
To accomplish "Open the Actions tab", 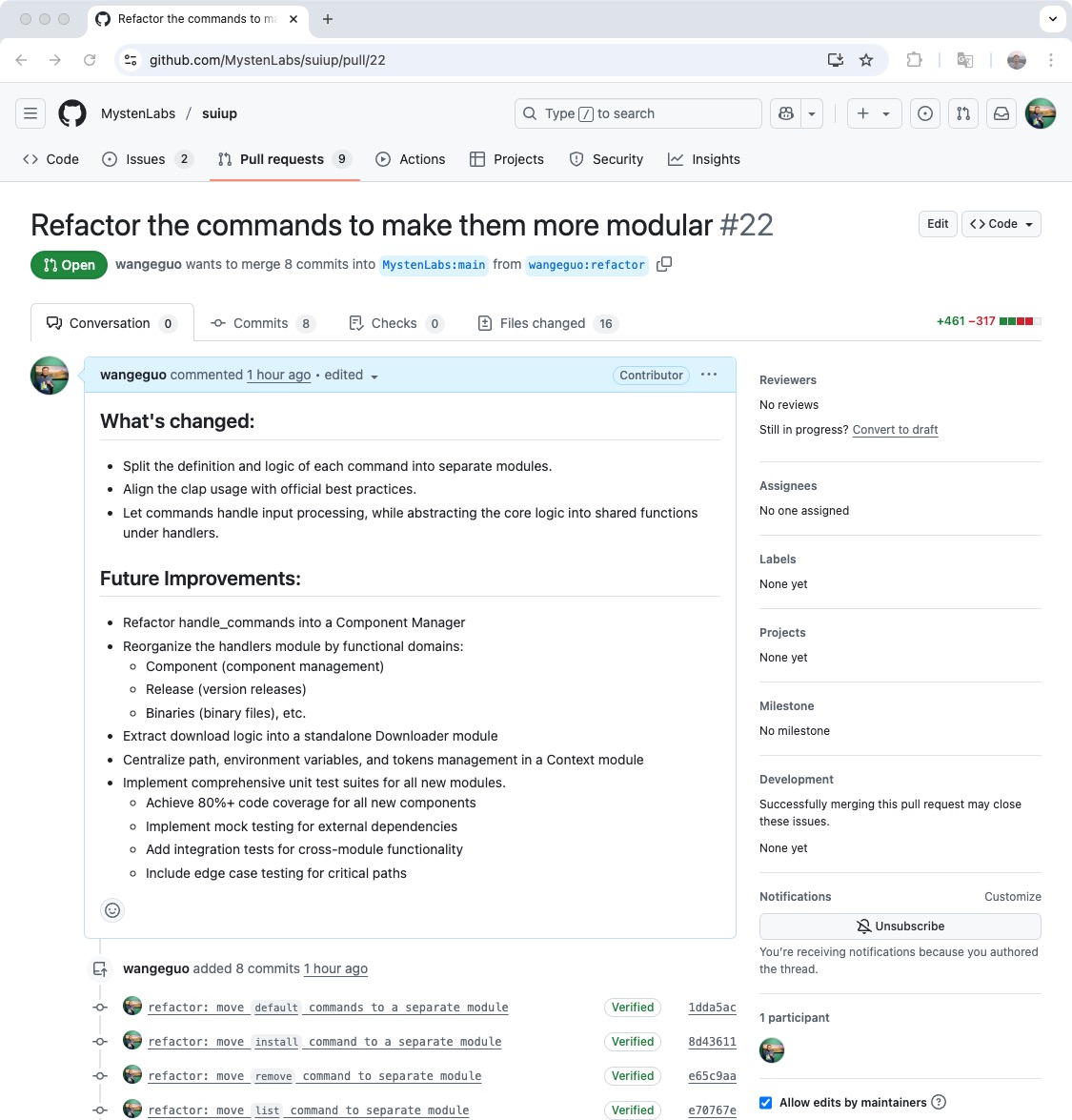I will click(411, 159).
